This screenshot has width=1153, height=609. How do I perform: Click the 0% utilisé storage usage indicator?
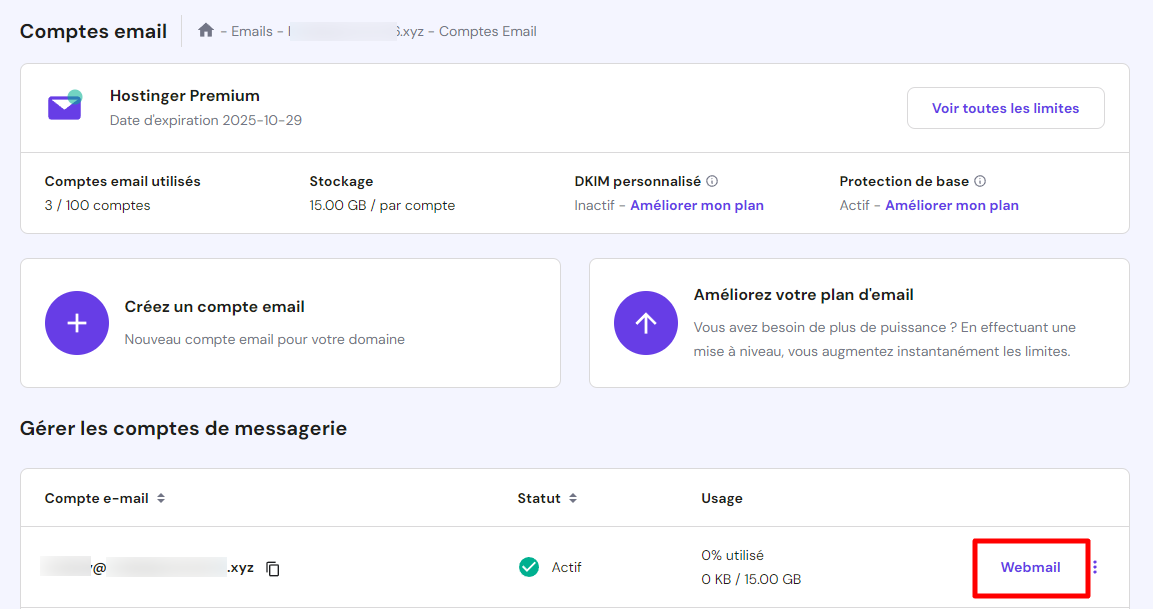click(x=731, y=554)
